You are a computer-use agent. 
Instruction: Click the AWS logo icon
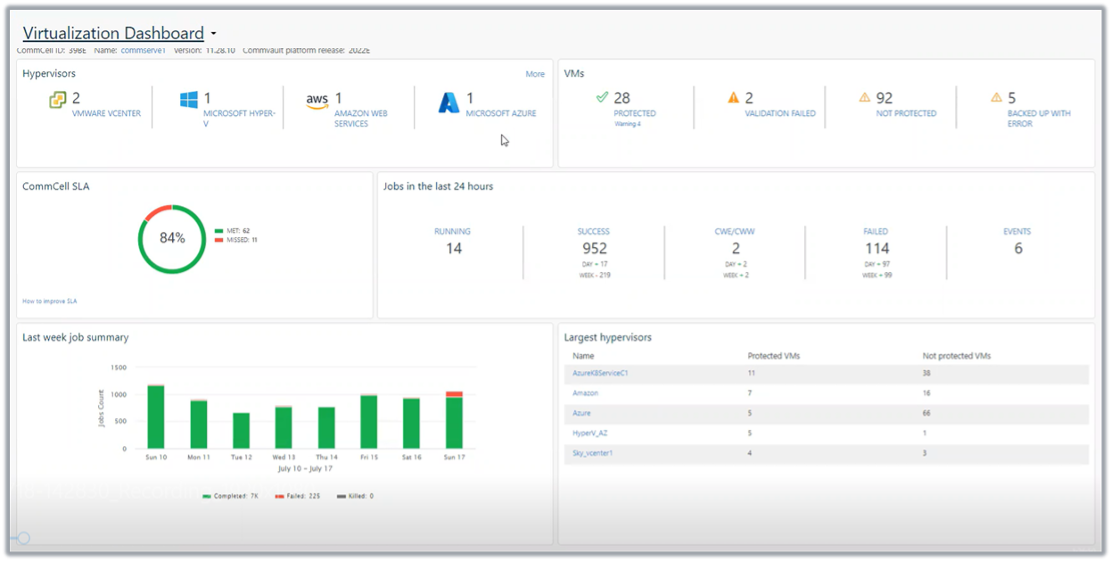[x=317, y=100]
